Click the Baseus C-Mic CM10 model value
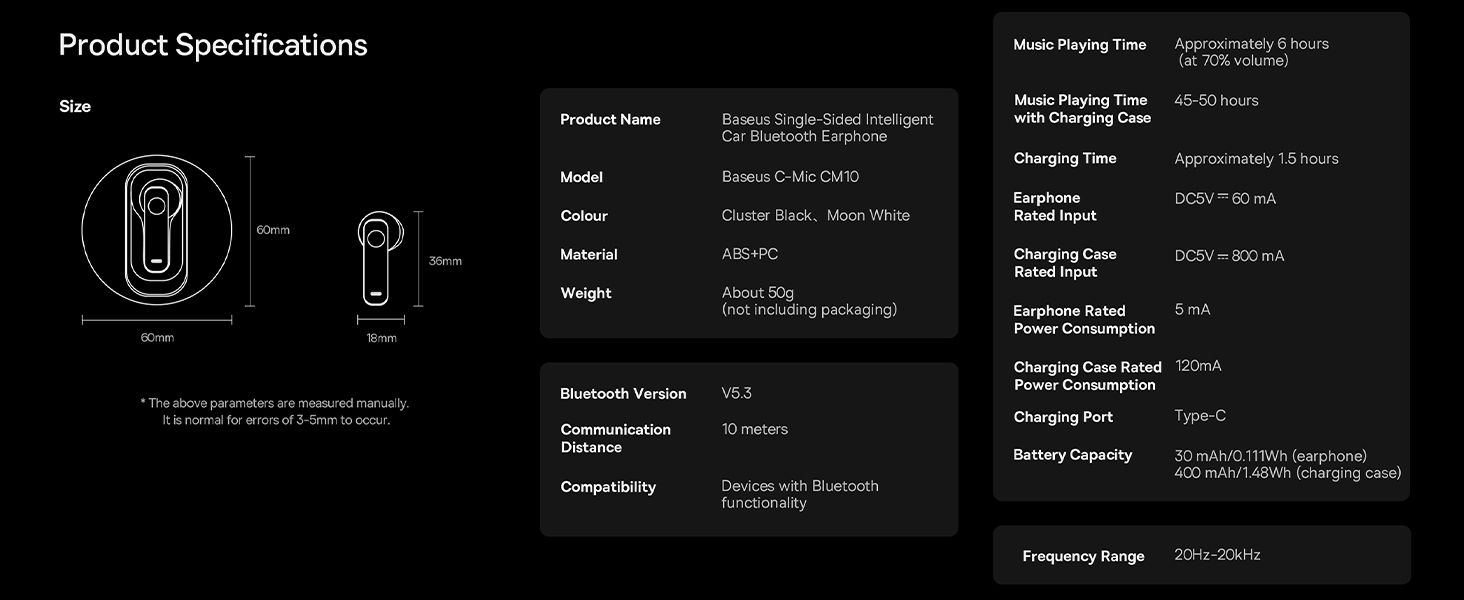Viewport: 1464px width, 600px height. tap(790, 177)
